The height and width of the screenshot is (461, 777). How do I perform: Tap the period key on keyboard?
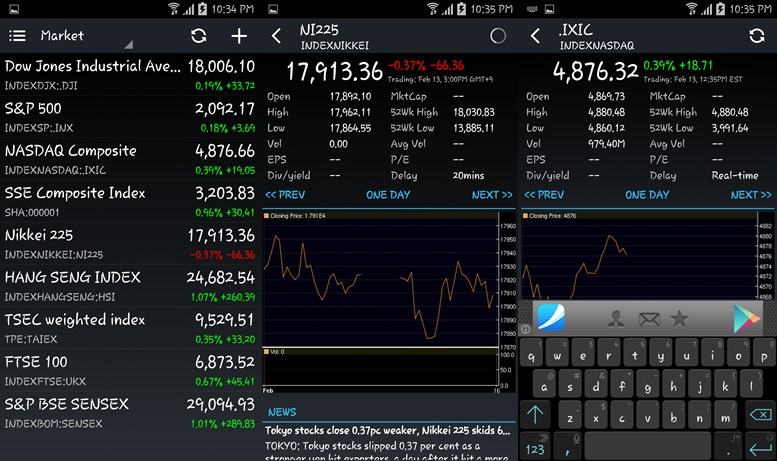(728, 446)
